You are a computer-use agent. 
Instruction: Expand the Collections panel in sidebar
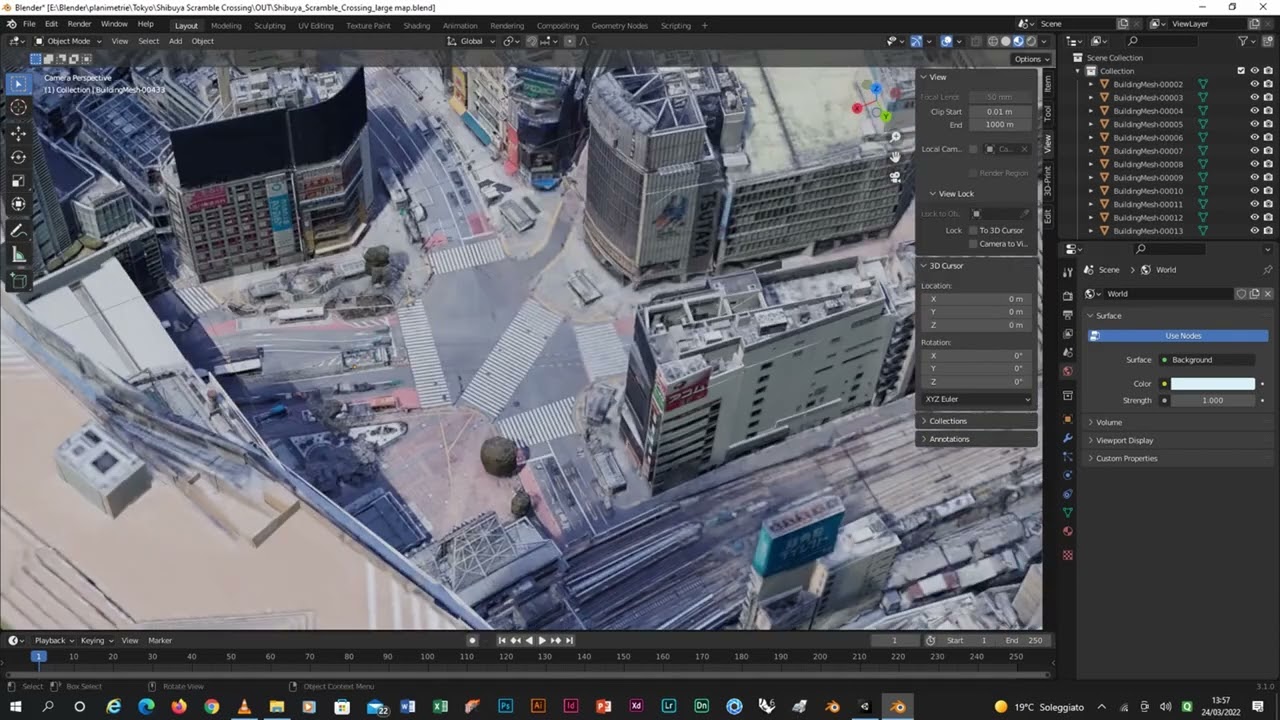pyautogui.click(x=947, y=421)
